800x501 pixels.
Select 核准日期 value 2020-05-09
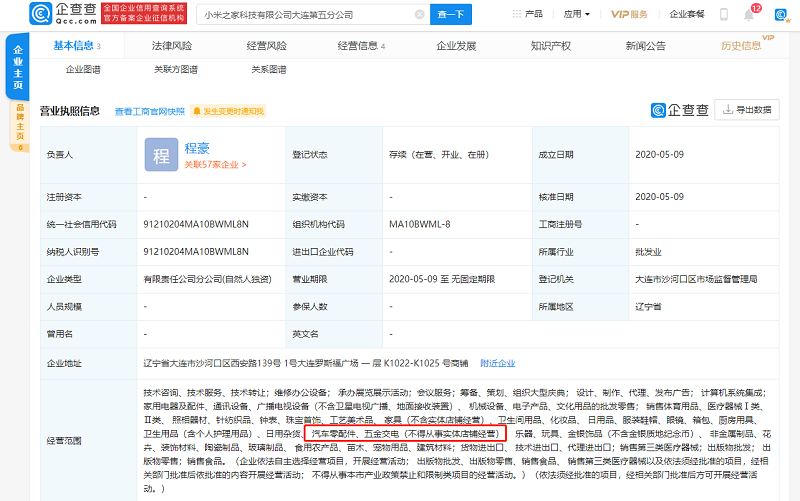pos(659,197)
